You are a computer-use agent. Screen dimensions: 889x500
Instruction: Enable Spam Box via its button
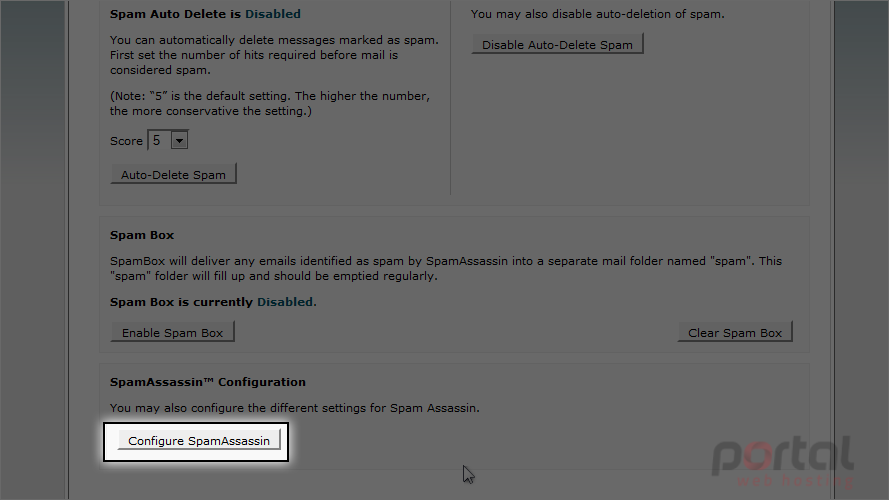(172, 332)
